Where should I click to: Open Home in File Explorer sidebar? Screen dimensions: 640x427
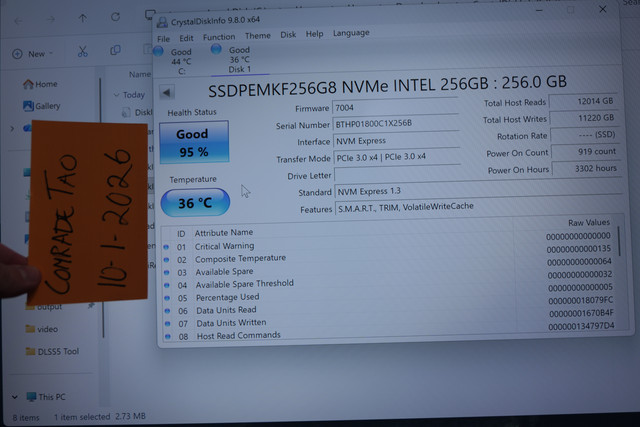40,84
